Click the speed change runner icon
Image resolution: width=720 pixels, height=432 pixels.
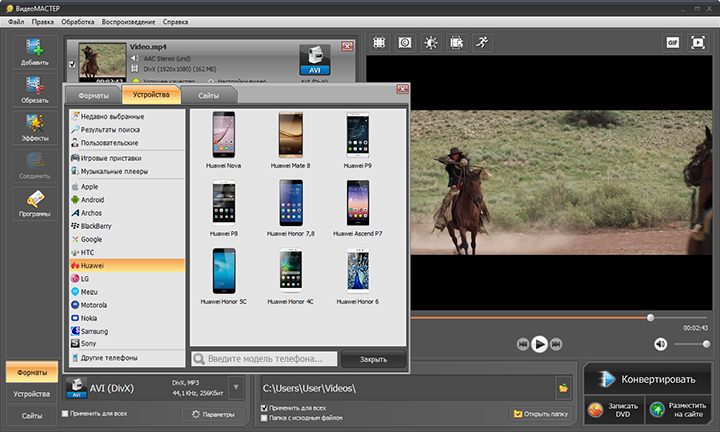[x=482, y=43]
